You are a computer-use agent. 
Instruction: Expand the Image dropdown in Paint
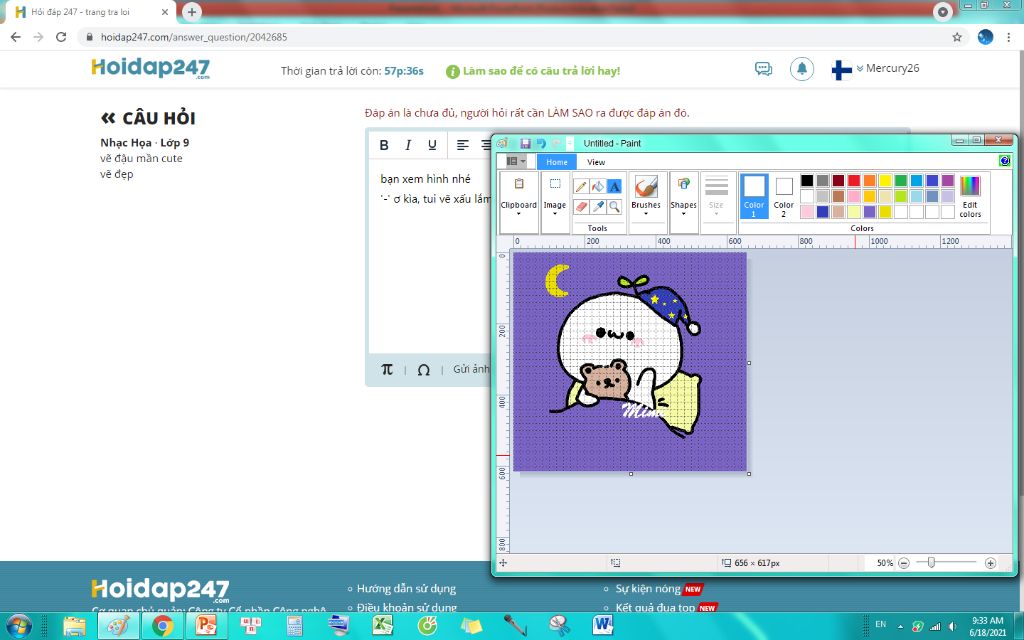coord(554,202)
